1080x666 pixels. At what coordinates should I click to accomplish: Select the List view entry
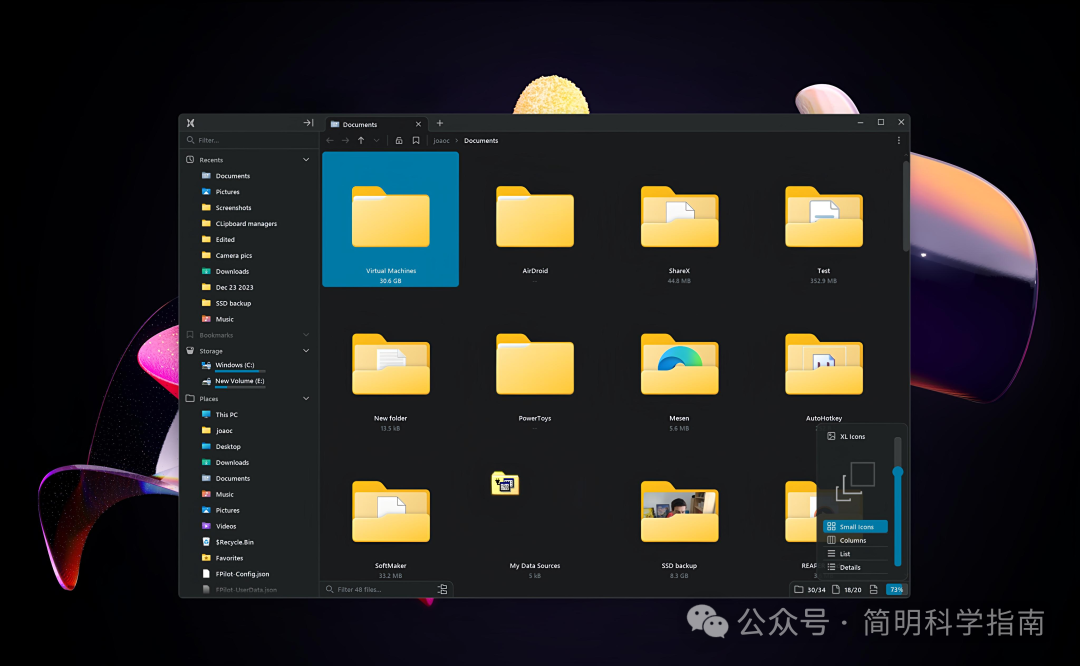pyautogui.click(x=845, y=554)
